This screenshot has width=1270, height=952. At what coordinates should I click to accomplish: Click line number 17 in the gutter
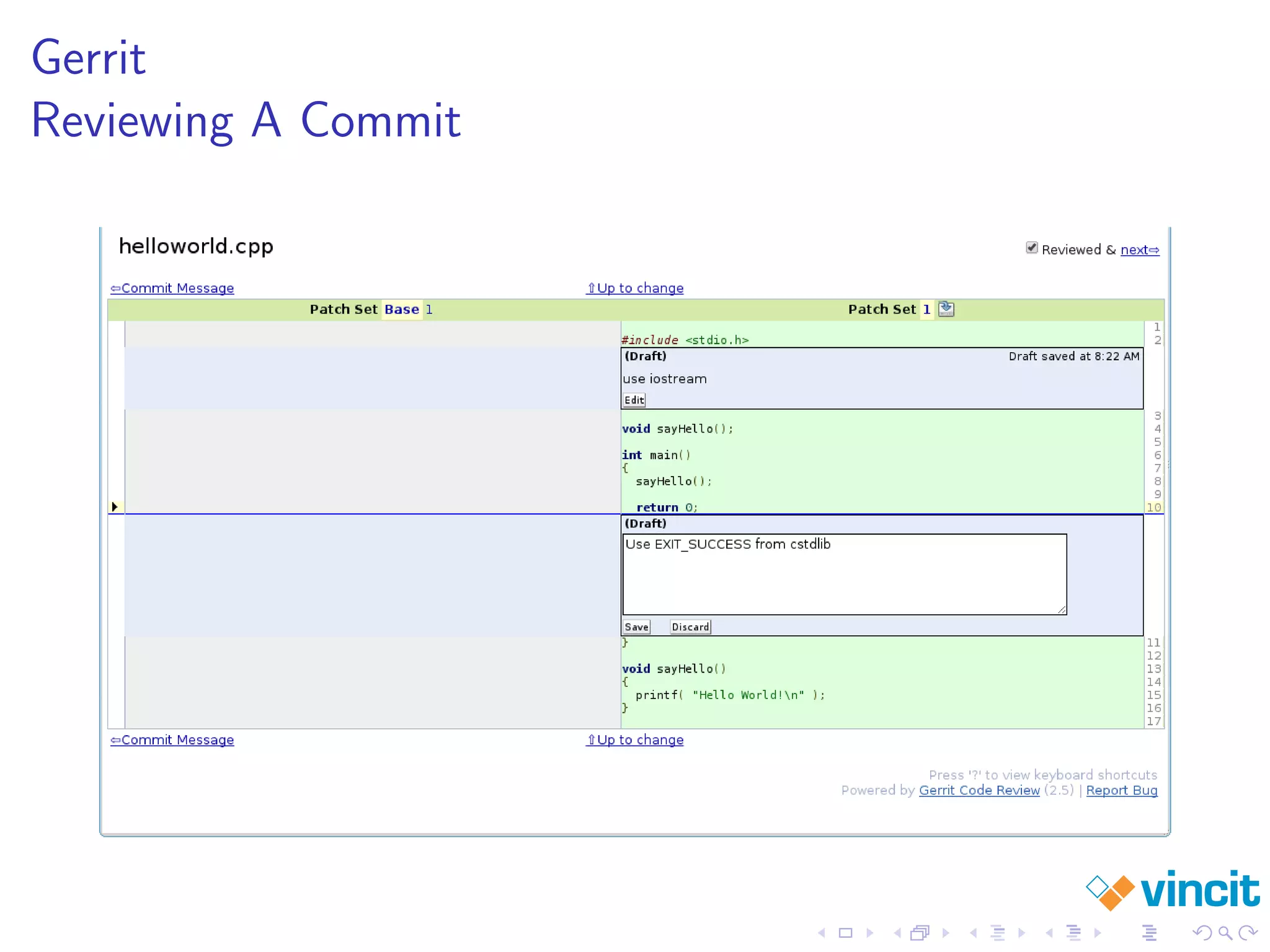pos(1154,721)
